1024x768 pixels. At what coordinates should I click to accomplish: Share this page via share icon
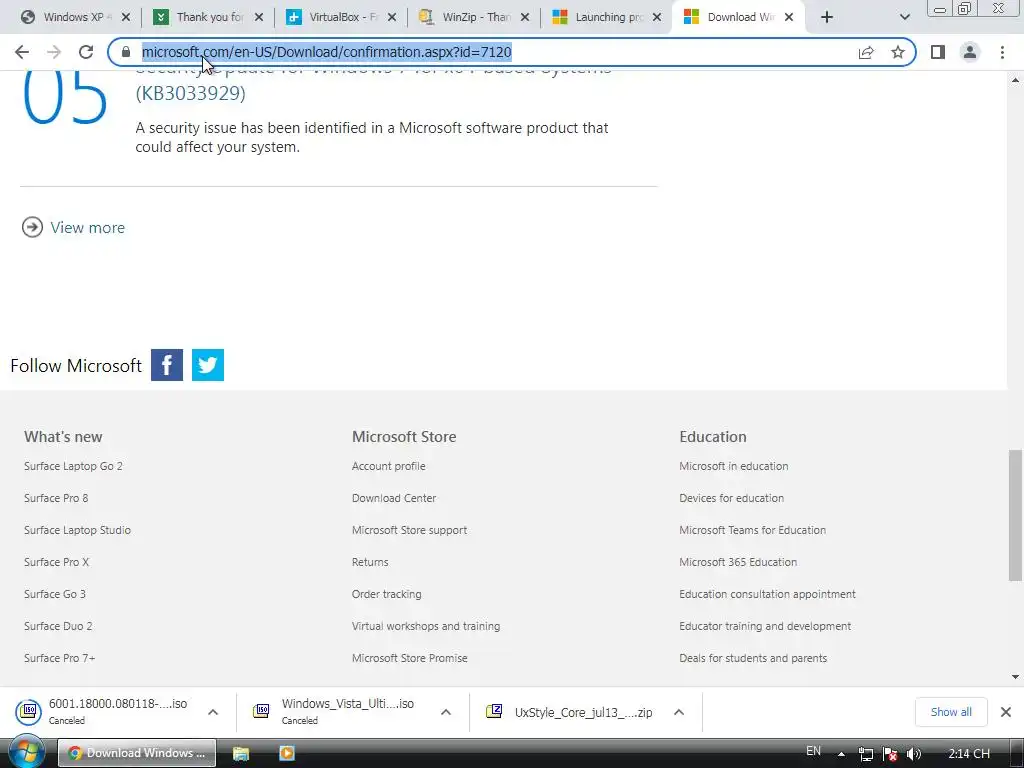[x=866, y=52]
